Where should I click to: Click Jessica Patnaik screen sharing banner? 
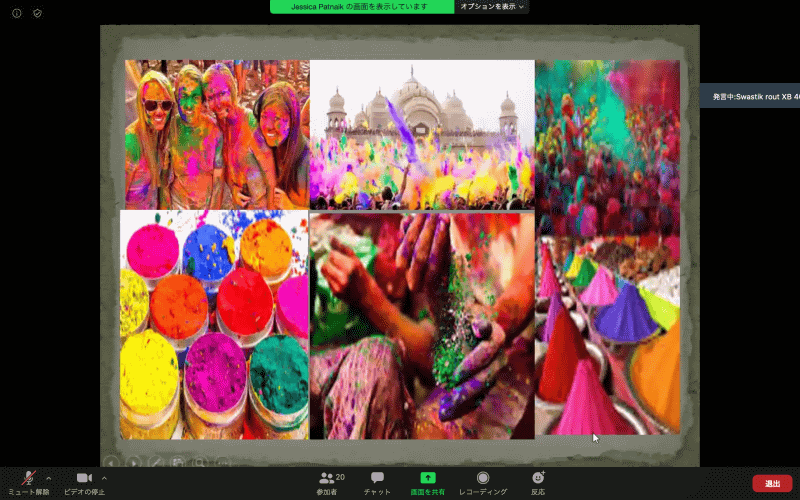click(359, 6)
